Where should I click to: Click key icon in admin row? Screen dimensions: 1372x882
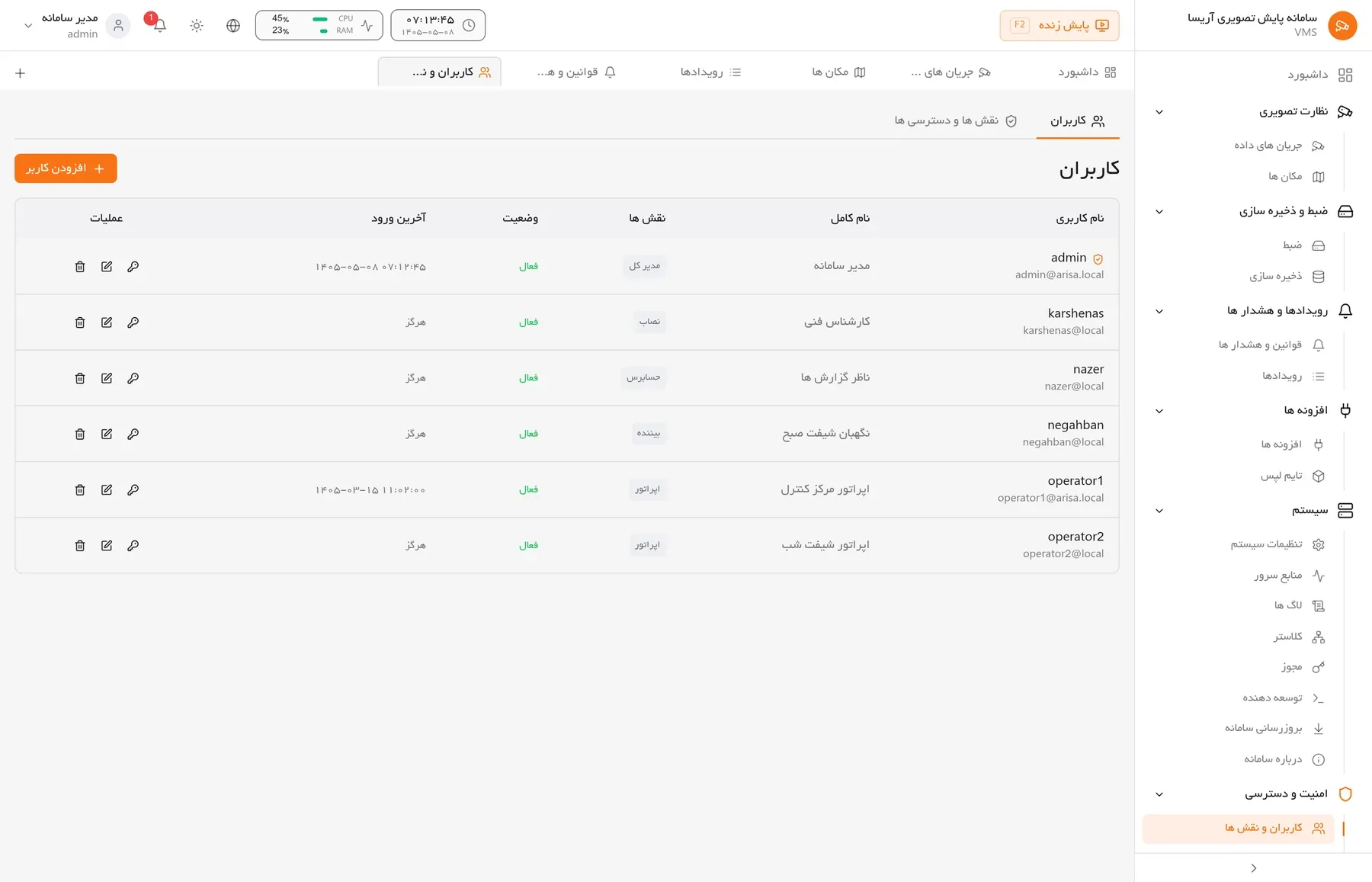(133, 267)
